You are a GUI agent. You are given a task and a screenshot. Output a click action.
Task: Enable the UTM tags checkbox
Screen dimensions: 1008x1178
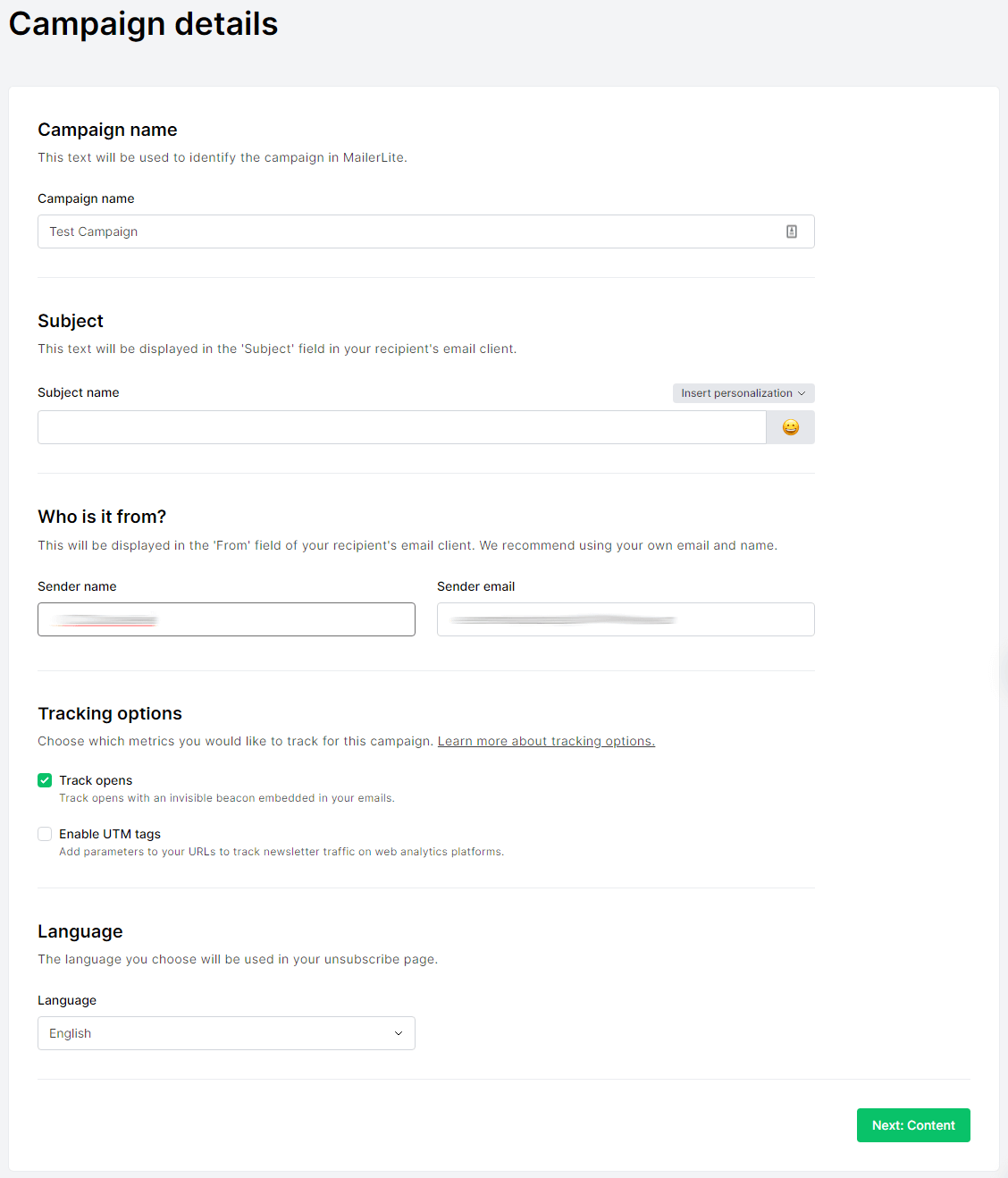click(x=45, y=834)
